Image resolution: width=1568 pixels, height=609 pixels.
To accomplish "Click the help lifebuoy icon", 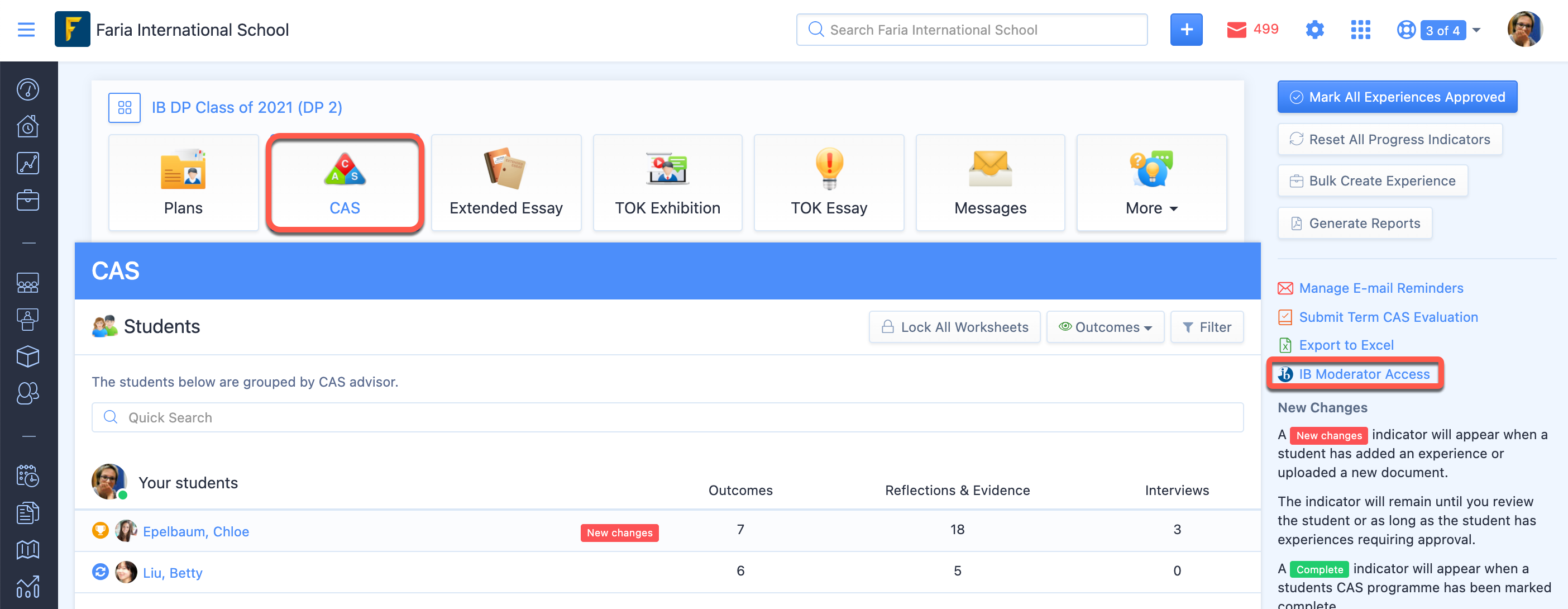I will [1406, 29].
